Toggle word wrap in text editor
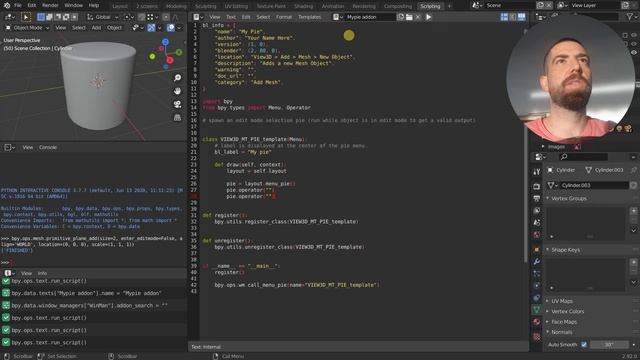Viewport: 640px width, 360px height. (x=513, y=17)
